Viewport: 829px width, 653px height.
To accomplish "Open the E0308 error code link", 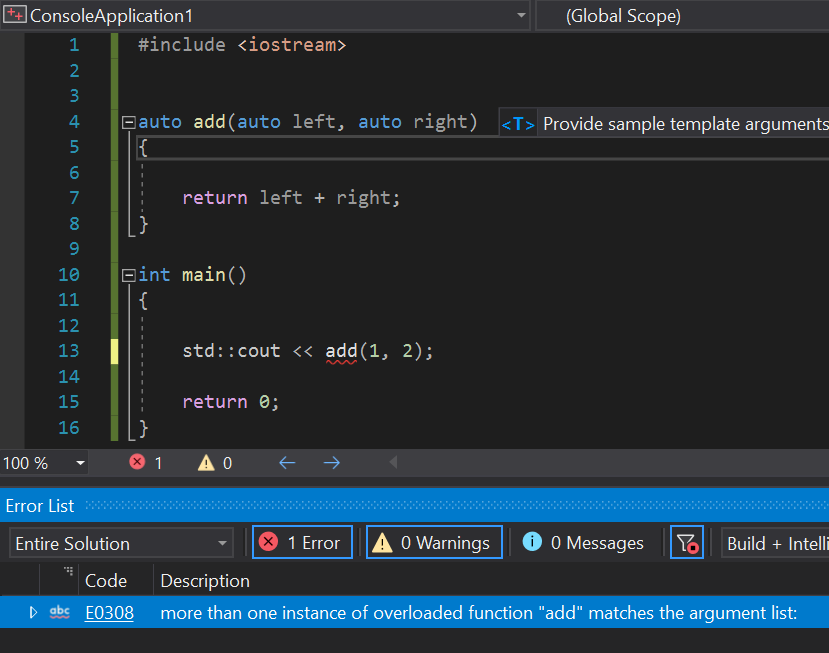I will click(x=109, y=613).
